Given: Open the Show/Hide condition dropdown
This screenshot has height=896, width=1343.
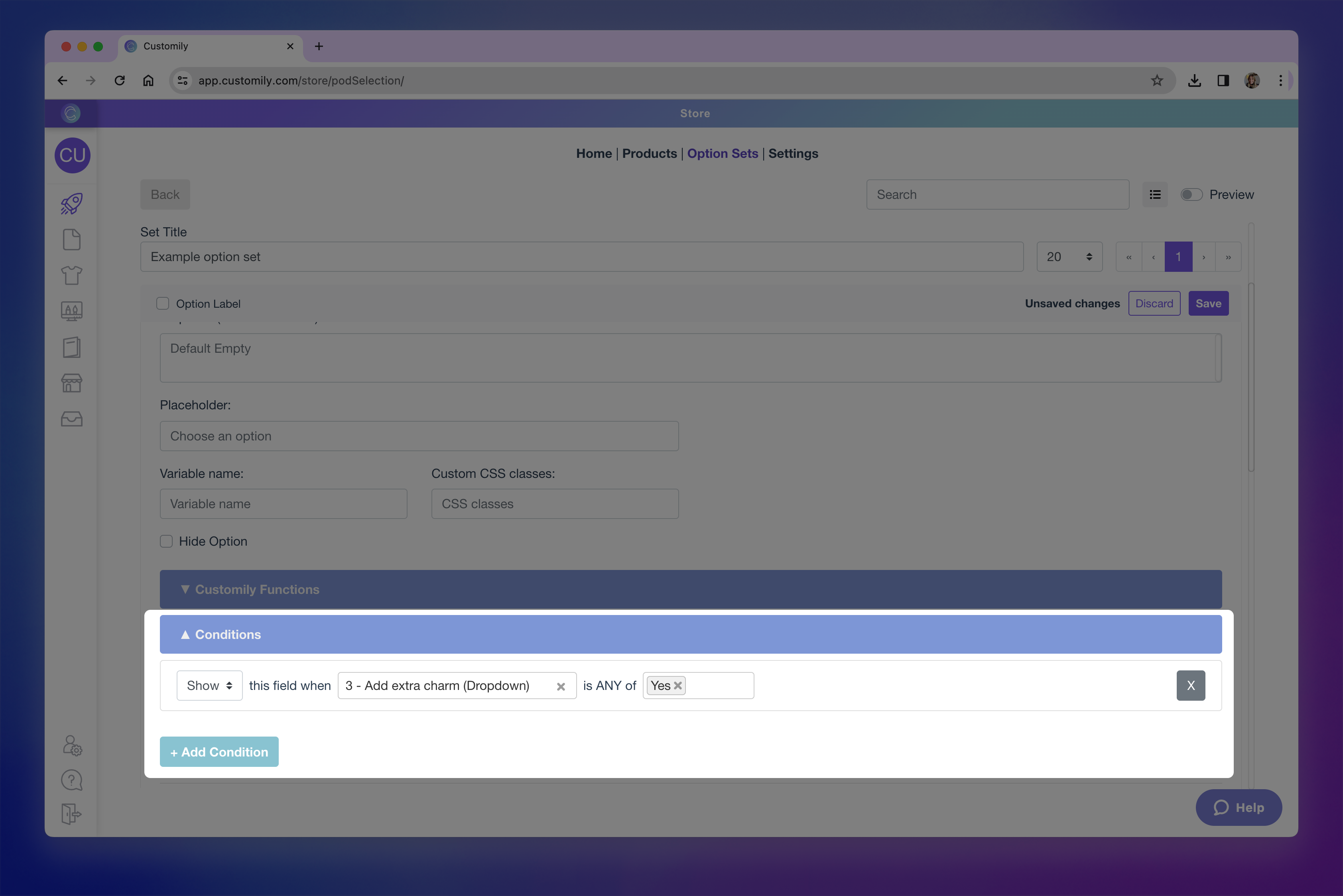Looking at the screenshot, I should pyautogui.click(x=209, y=685).
